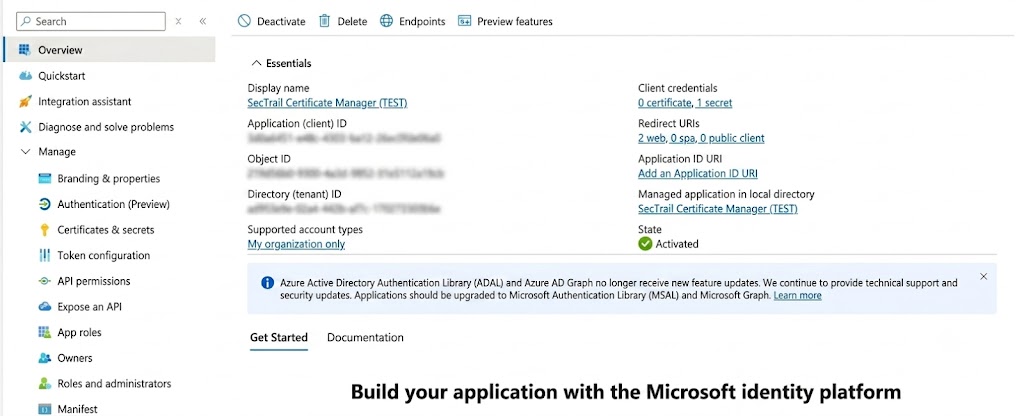Switch to the Documentation tab
Viewport: 1024px width, 416px height.
pos(365,338)
